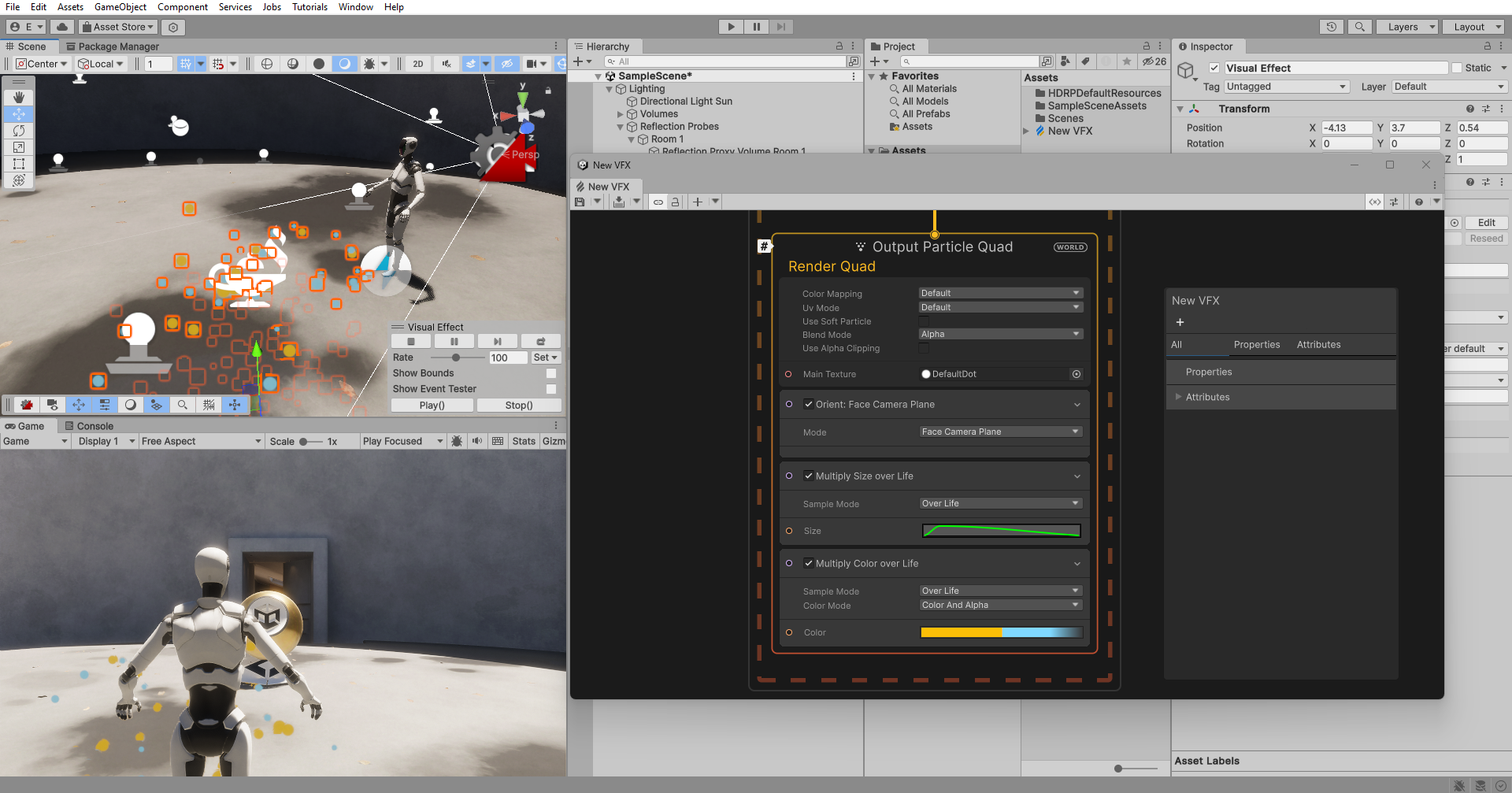Select the Move tool in Scene
The width and height of the screenshot is (1512, 793).
(x=19, y=114)
